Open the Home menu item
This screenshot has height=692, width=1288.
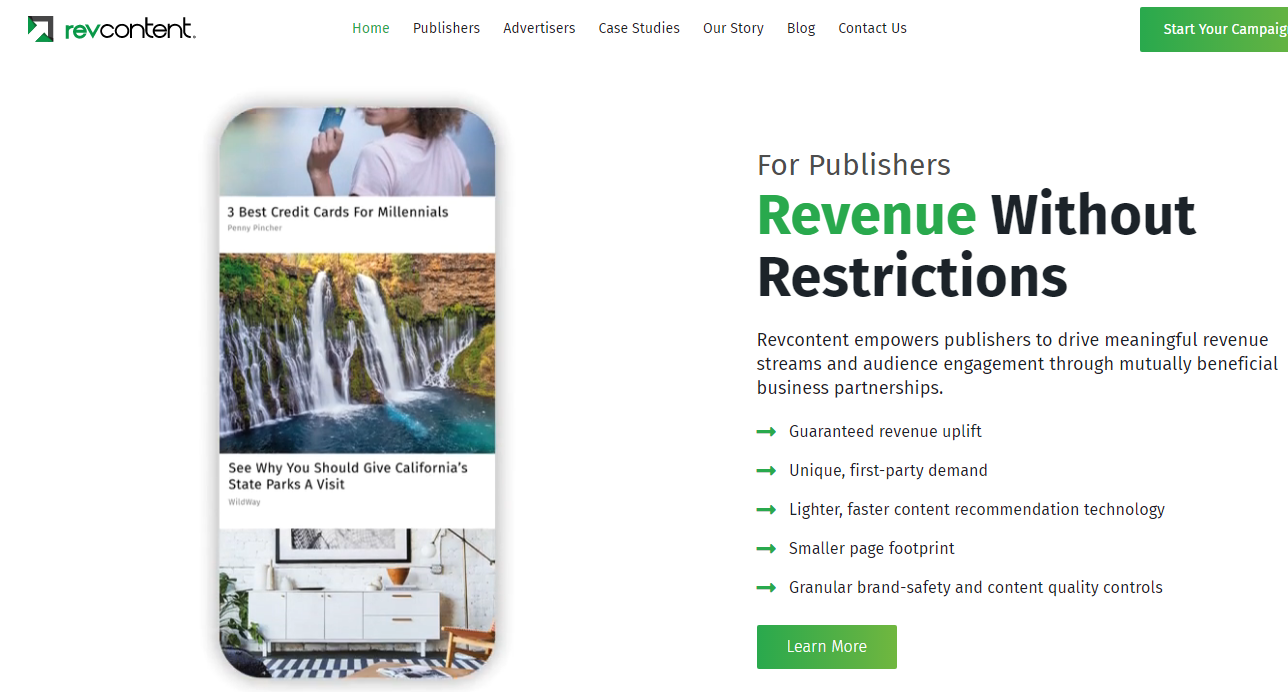pyautogui.click(x=371, y=28)
